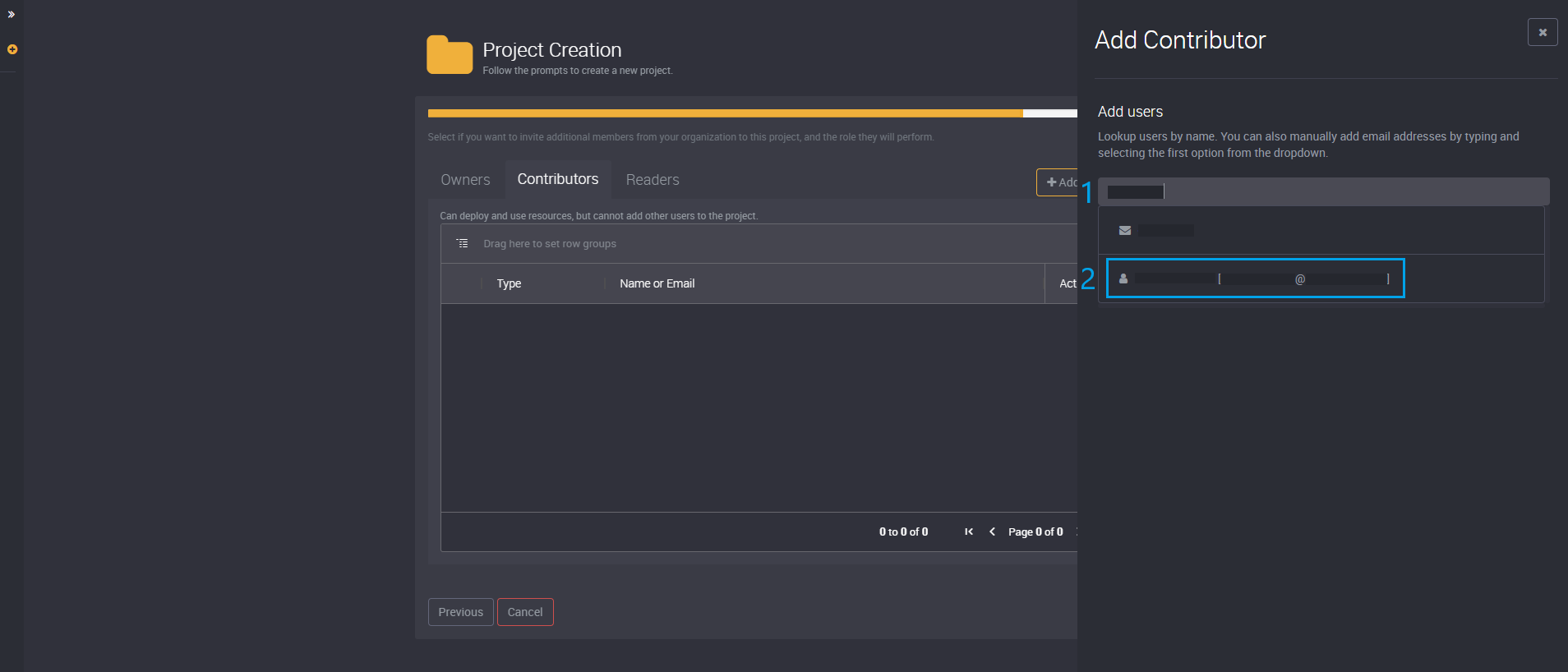Expand the left sidebar with the double chevron

12,15
